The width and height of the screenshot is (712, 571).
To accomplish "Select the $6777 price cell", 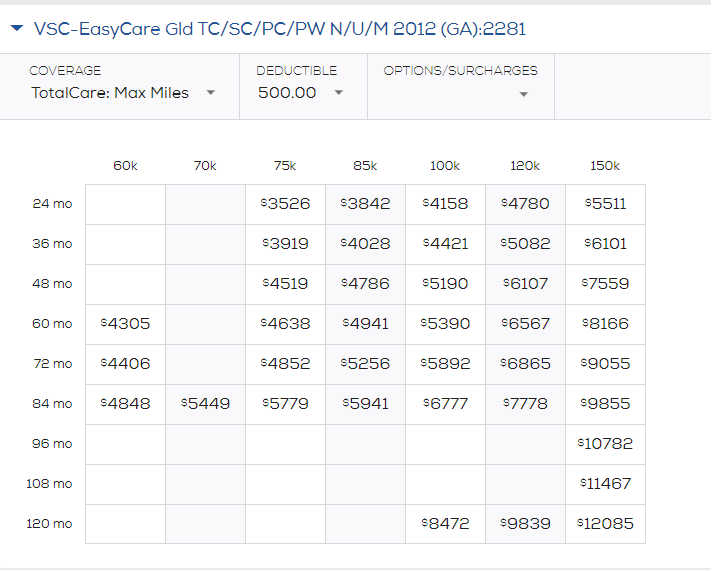I will click(x=445, y=404).
